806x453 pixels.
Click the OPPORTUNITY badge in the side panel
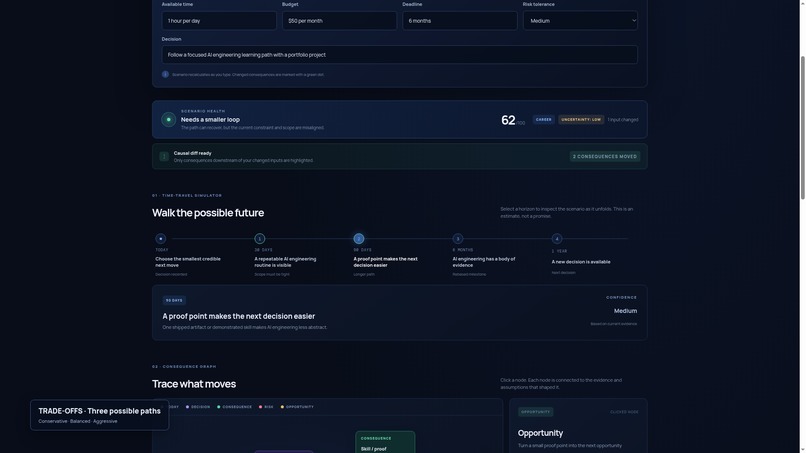click(x=536, y=412)
